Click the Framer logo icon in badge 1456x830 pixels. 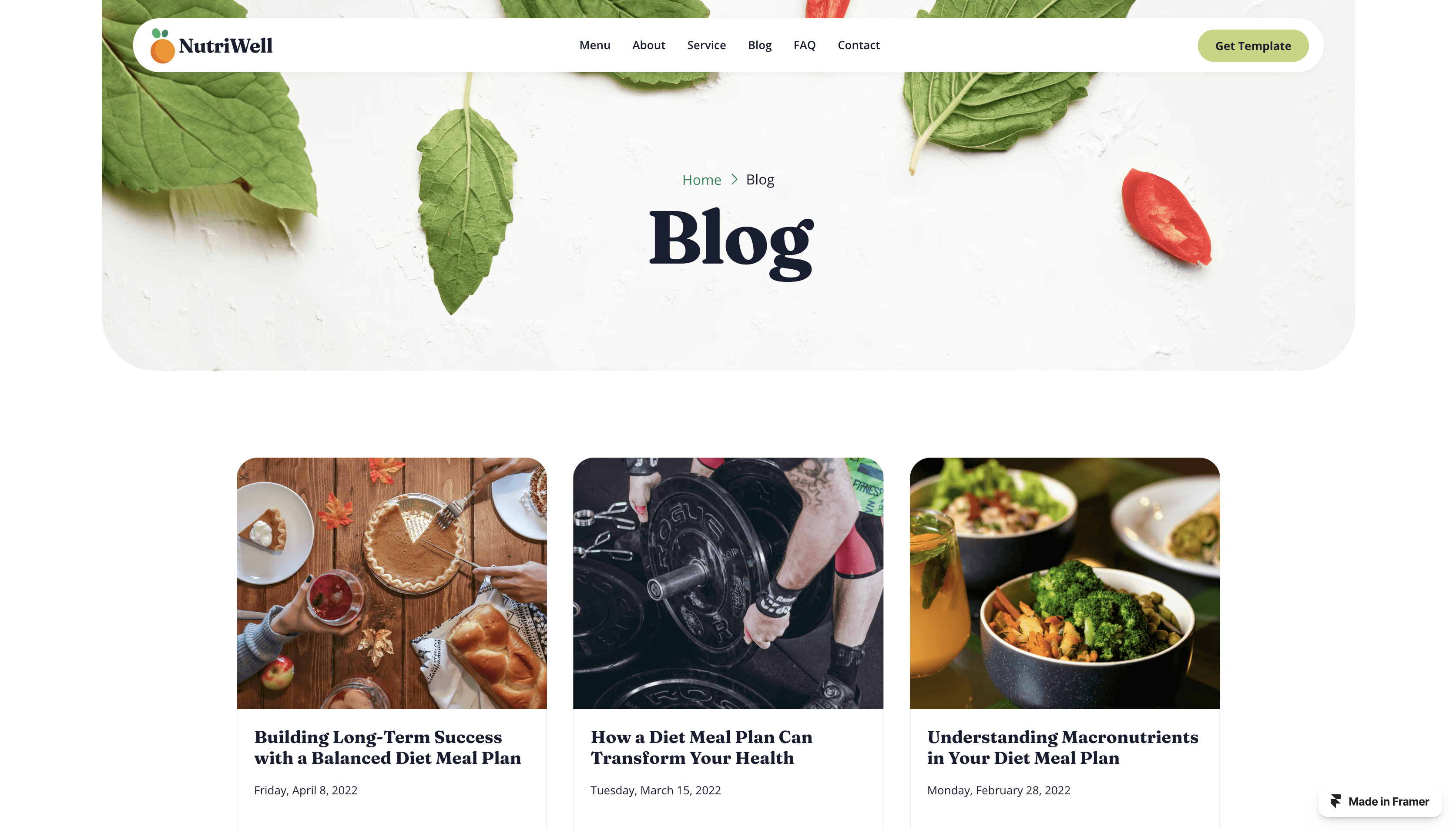(1335, 801)
